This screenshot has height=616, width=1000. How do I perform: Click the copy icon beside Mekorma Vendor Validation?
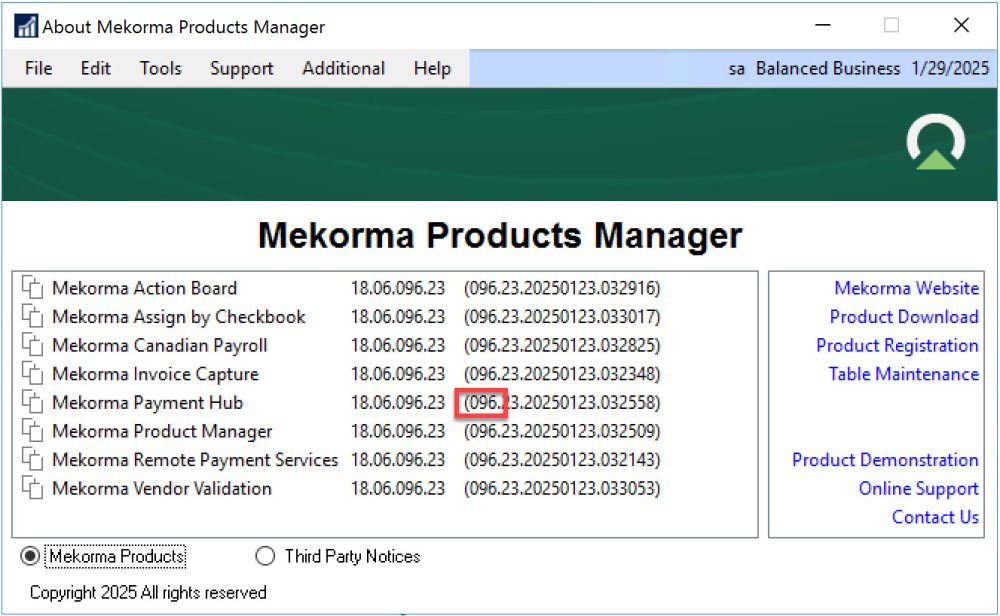tap(33, 490)
